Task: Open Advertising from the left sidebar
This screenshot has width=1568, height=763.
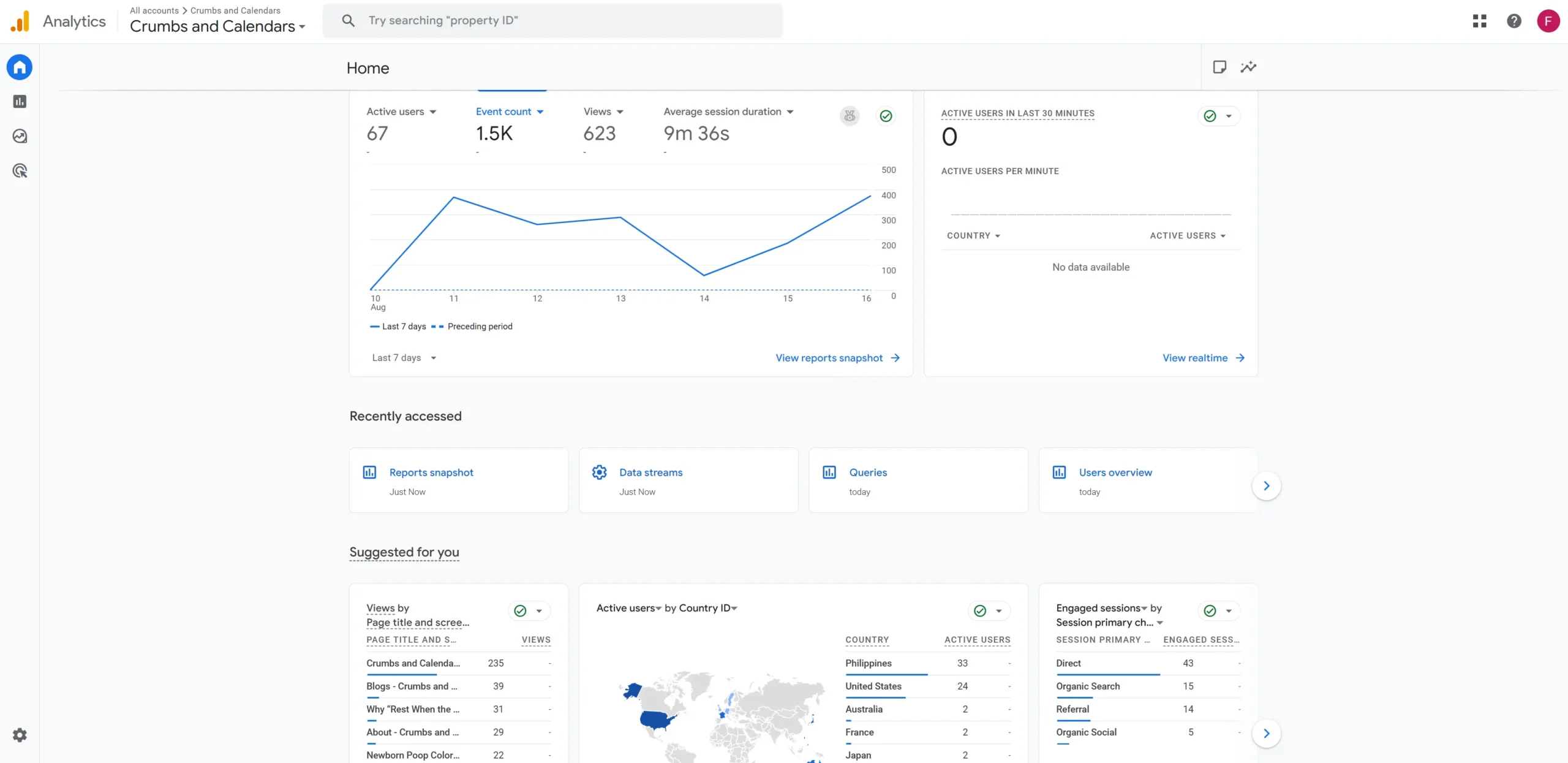Action: (20, 171)
